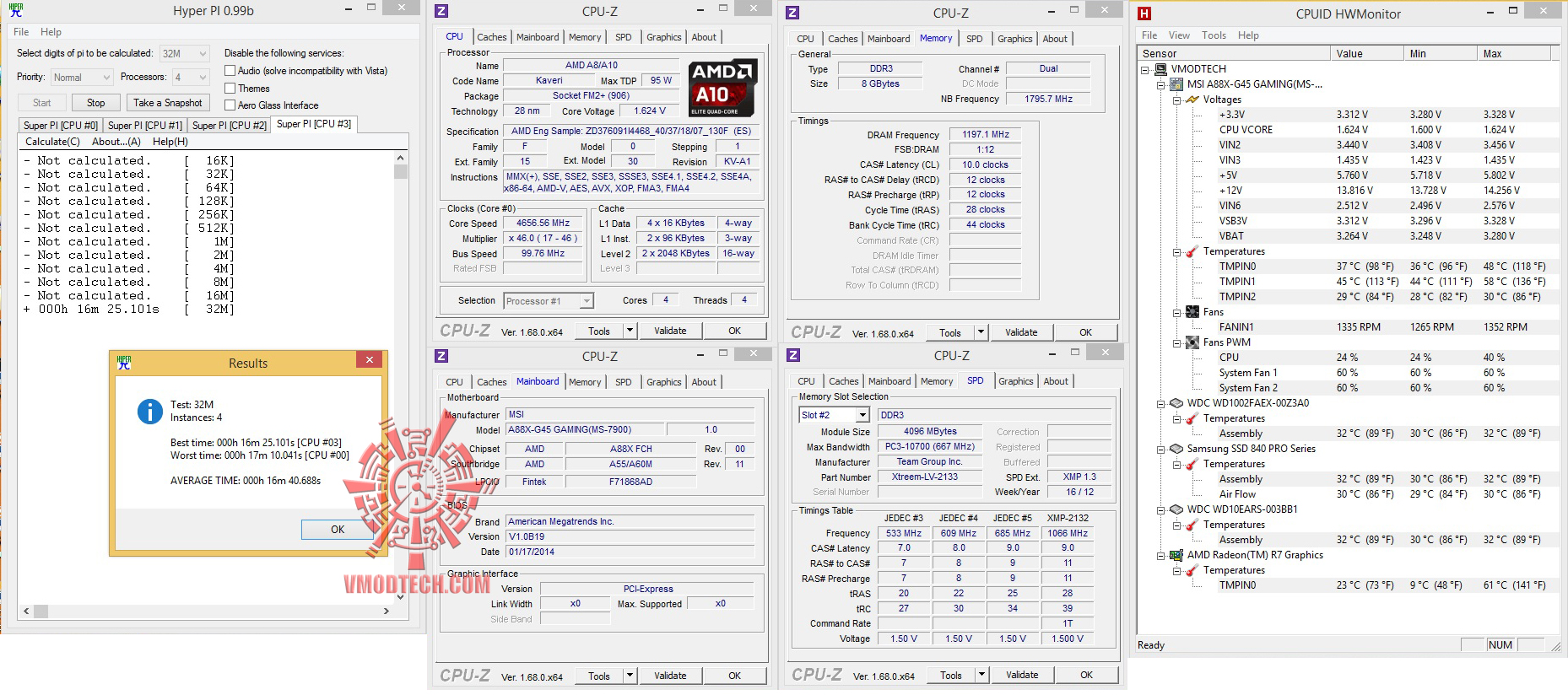Open the Processors count dropdown
The image size is (1568, 695).
point(191,77)
